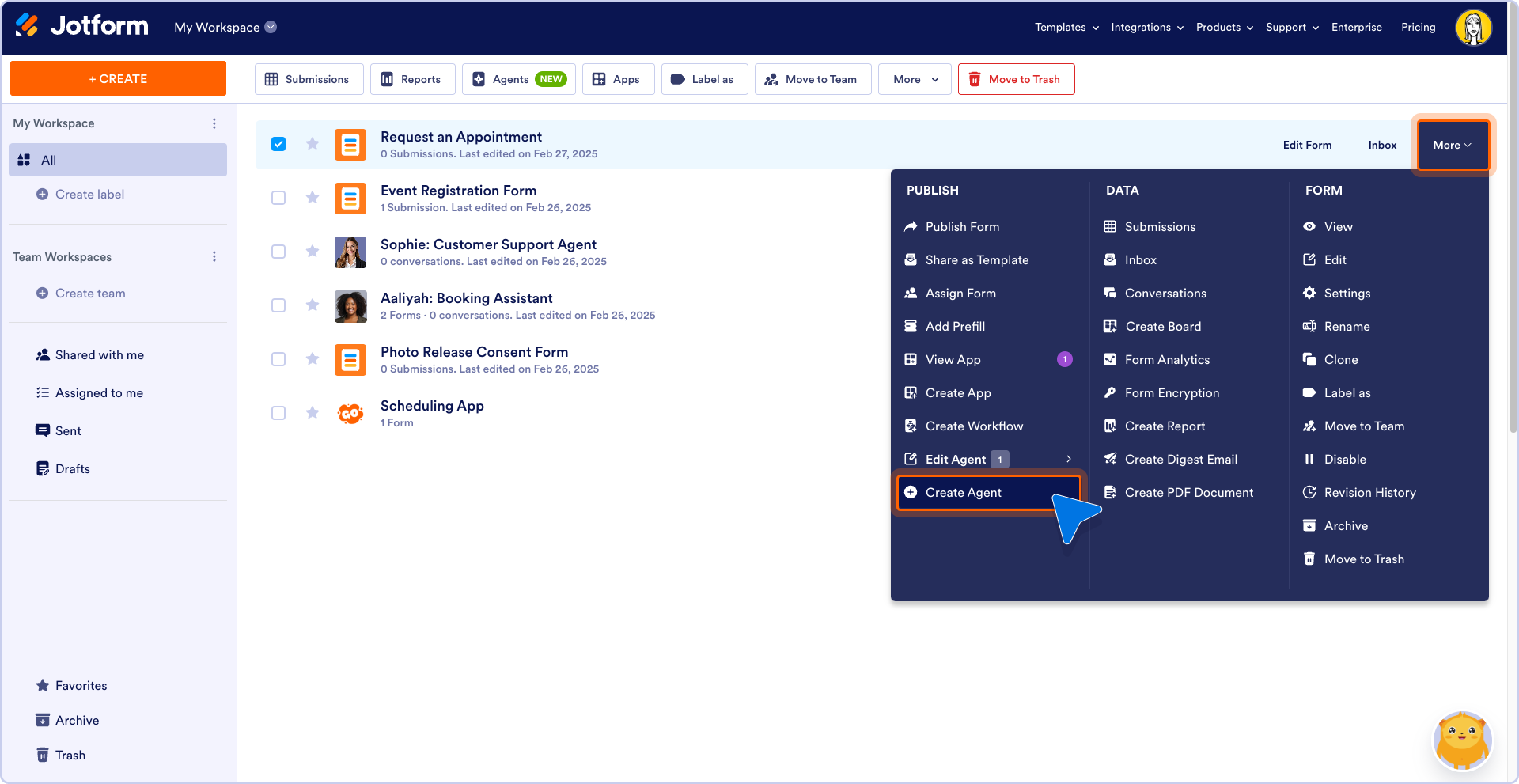Open the Enterprise link
The height and width of the screenshot is (784, 1519).
pyautogui.click(x=1356, y=27)
